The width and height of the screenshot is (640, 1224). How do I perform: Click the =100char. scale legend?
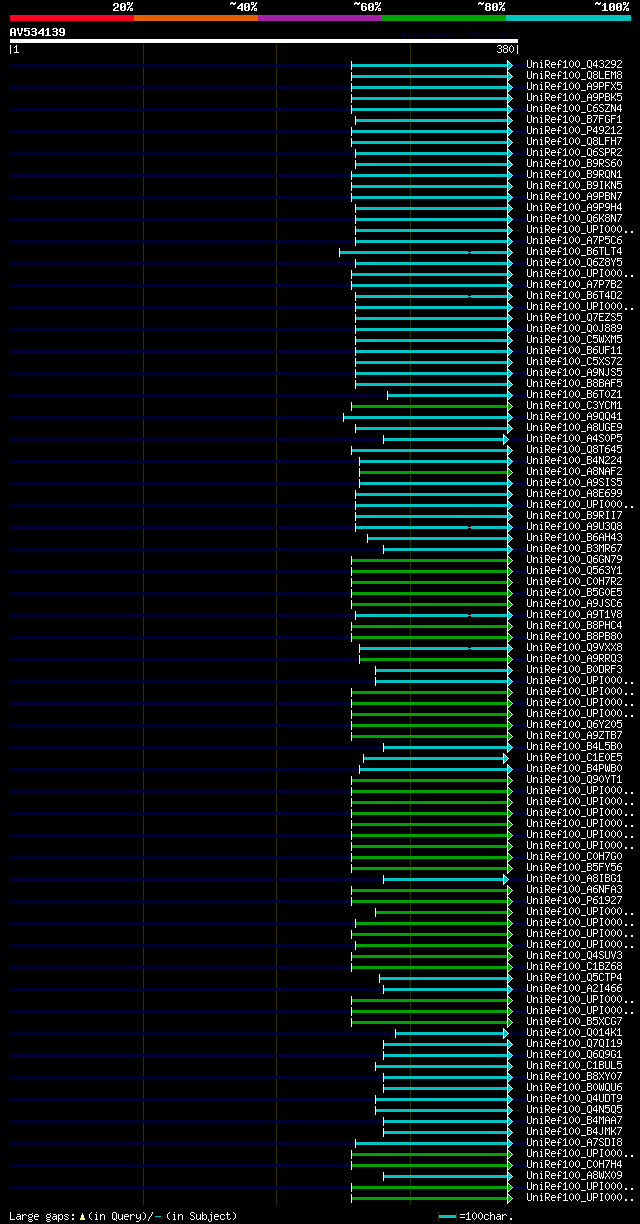[476, 1216]
